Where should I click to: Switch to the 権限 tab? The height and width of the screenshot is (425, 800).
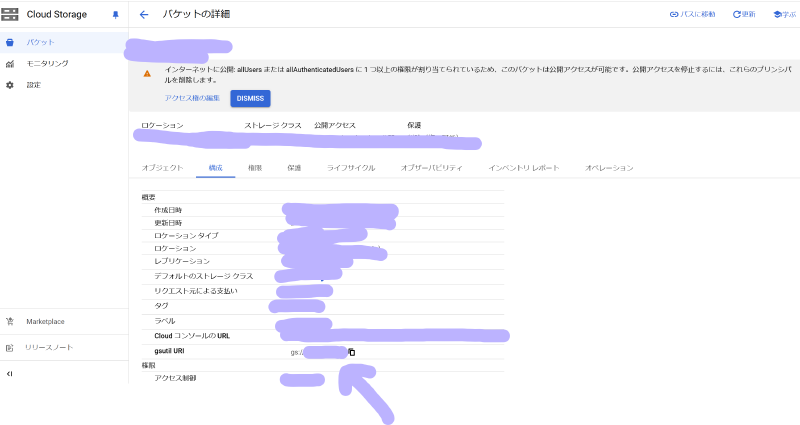(x=254, y=168)
